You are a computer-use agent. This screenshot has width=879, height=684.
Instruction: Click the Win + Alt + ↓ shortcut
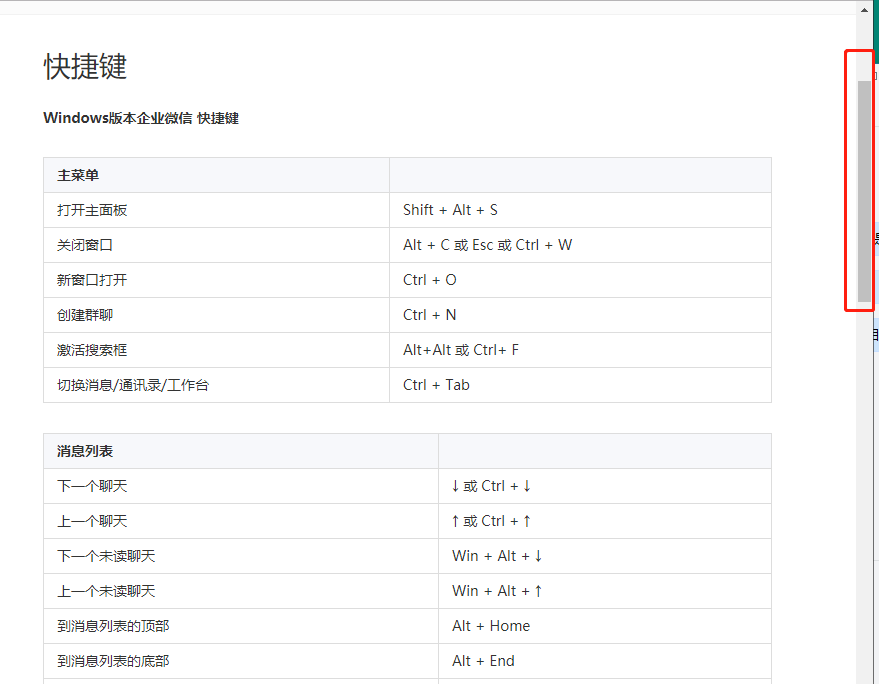pyautogui.click(x=497, y=556)
